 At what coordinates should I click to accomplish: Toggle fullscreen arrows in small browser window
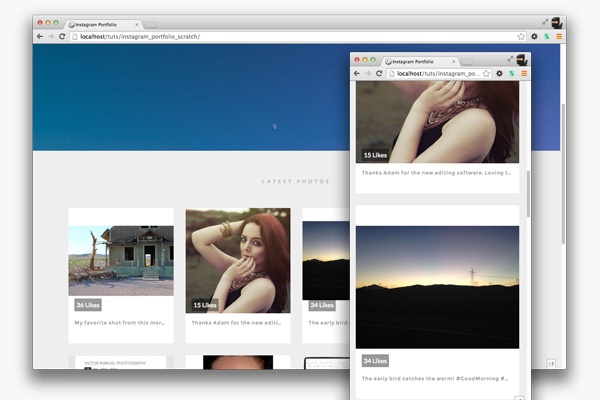(510, 59)
